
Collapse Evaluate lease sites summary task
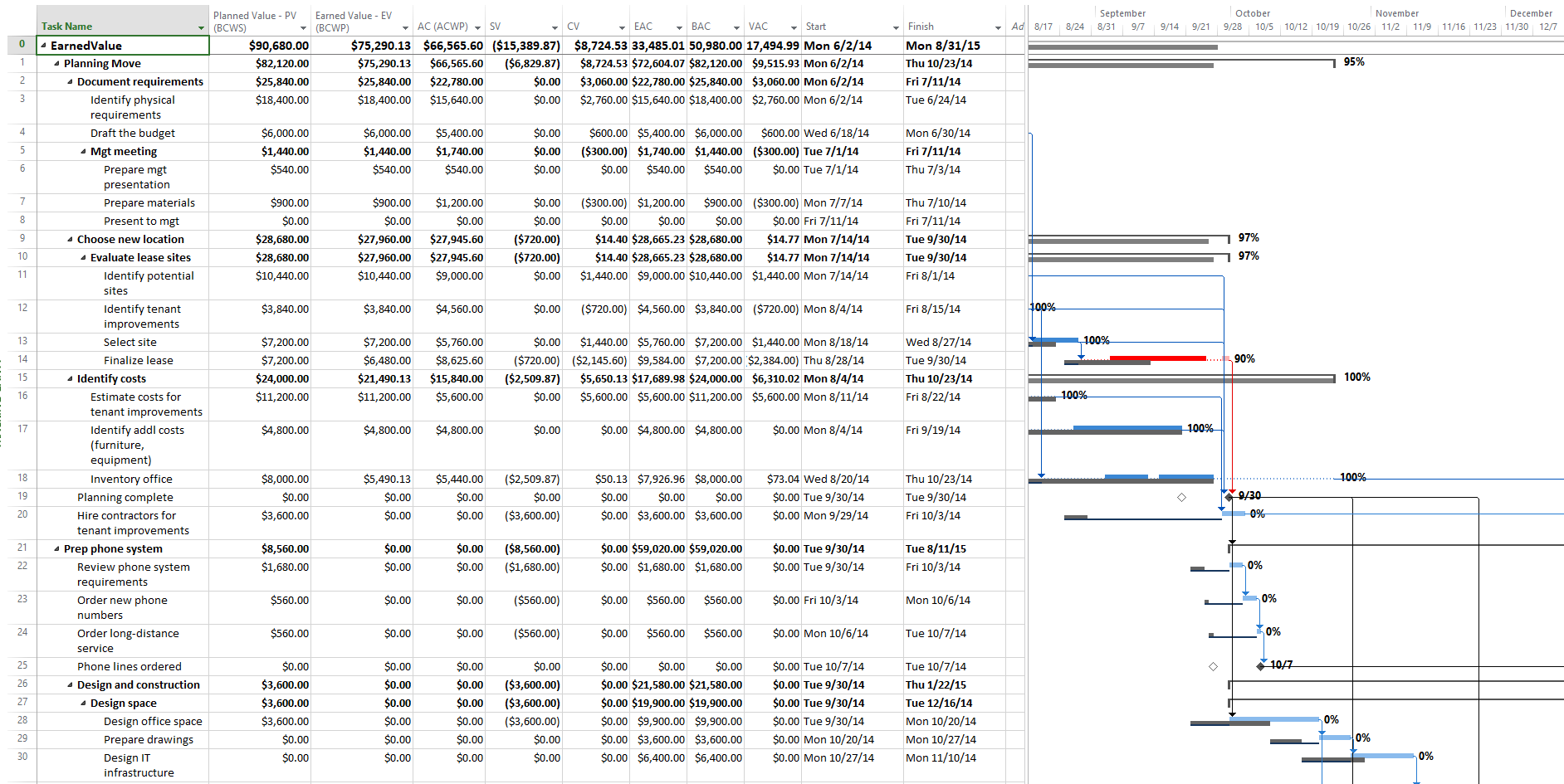coord(83,258)
